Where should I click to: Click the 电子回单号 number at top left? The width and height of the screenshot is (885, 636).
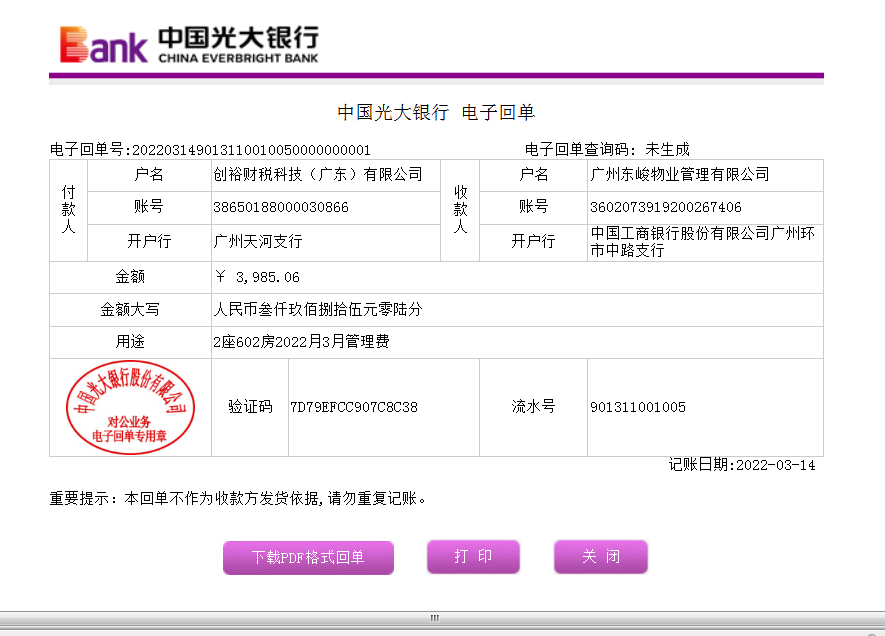click(x=251, y=150)
